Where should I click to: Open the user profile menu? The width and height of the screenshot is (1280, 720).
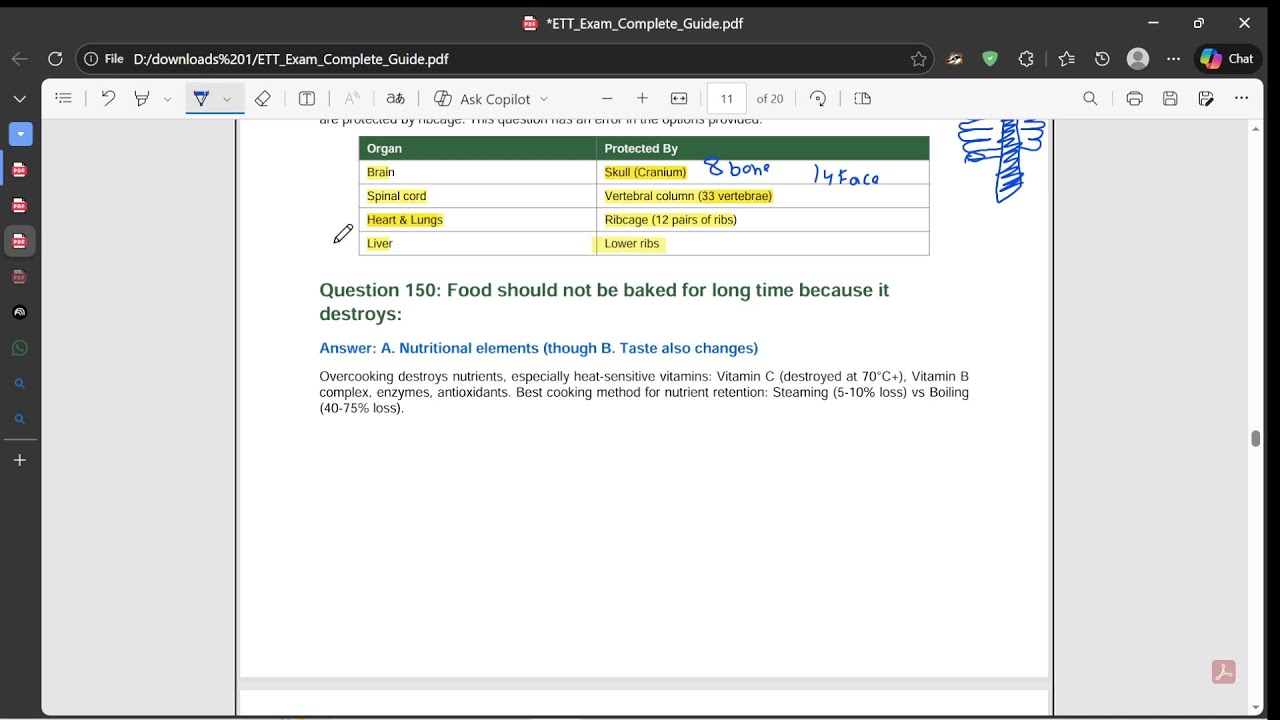(1138, 59)
